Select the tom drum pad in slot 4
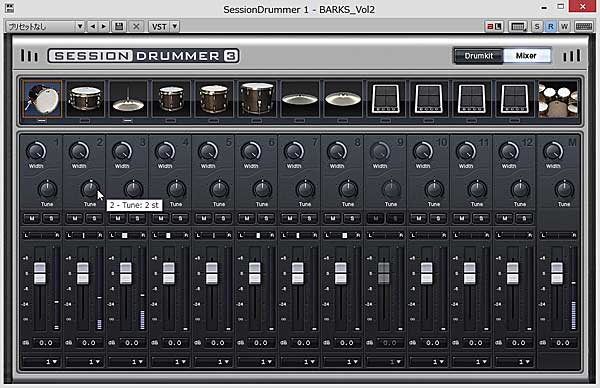This screenshot has height=388, width=600. (171, 99)
